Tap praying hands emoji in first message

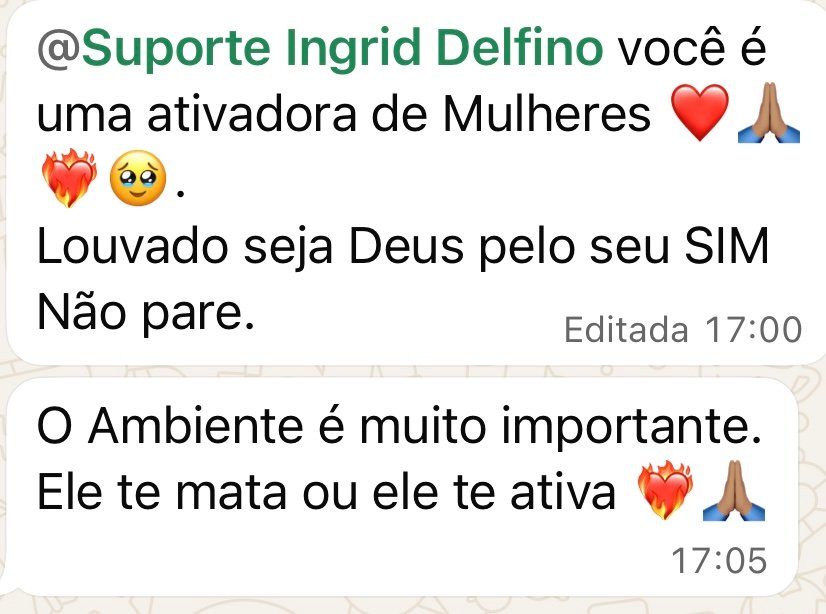point(769,113)
